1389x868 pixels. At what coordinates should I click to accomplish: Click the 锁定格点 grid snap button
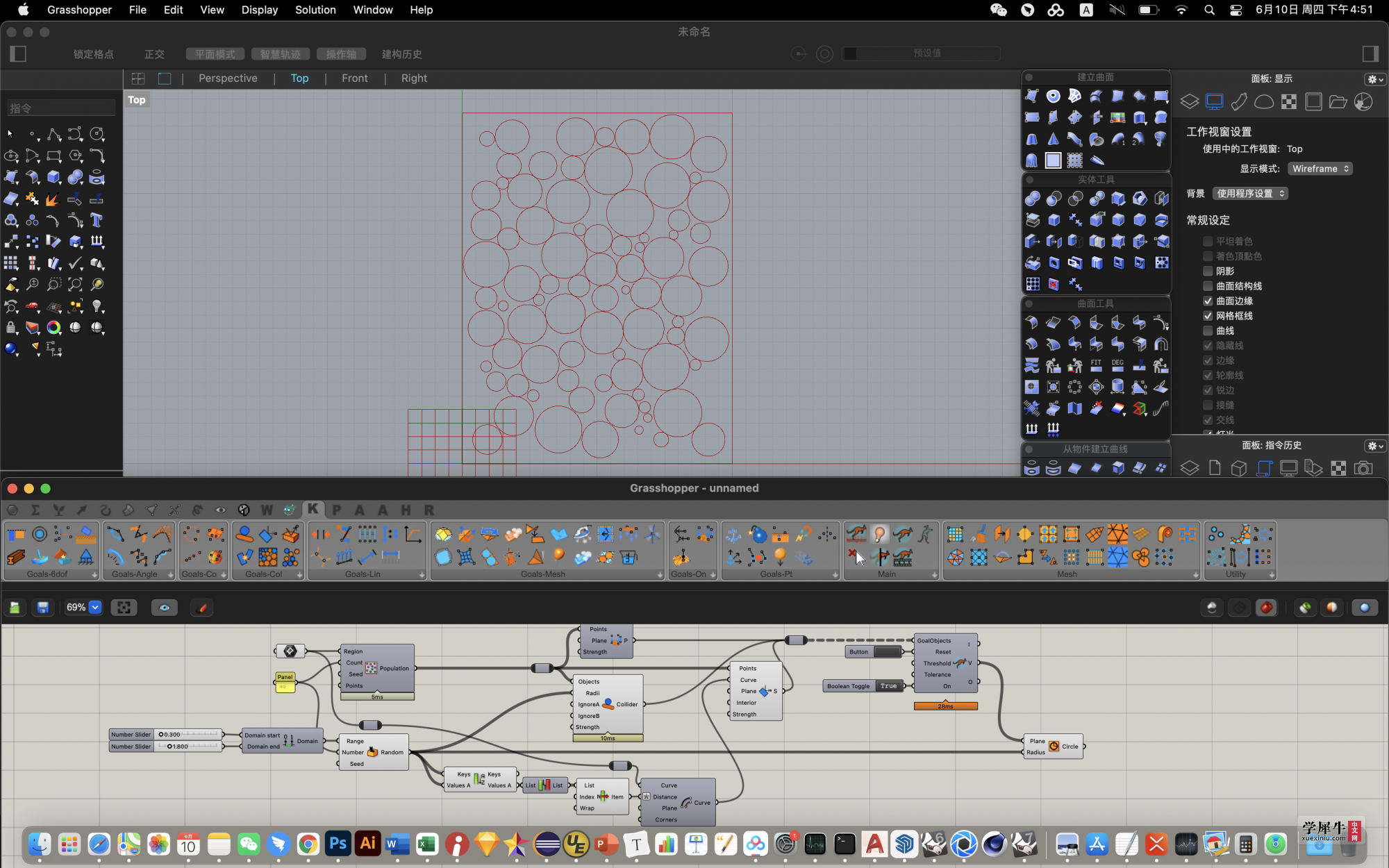point(93,54)
